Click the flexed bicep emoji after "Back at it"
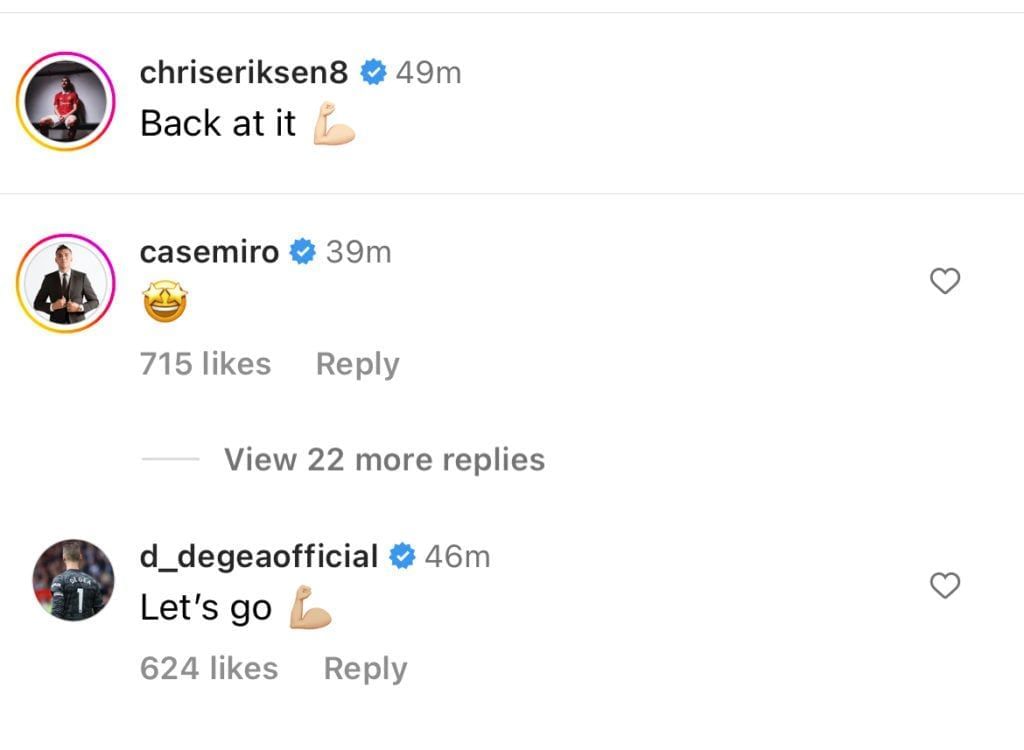1024x750 pixels. [334, 124]
